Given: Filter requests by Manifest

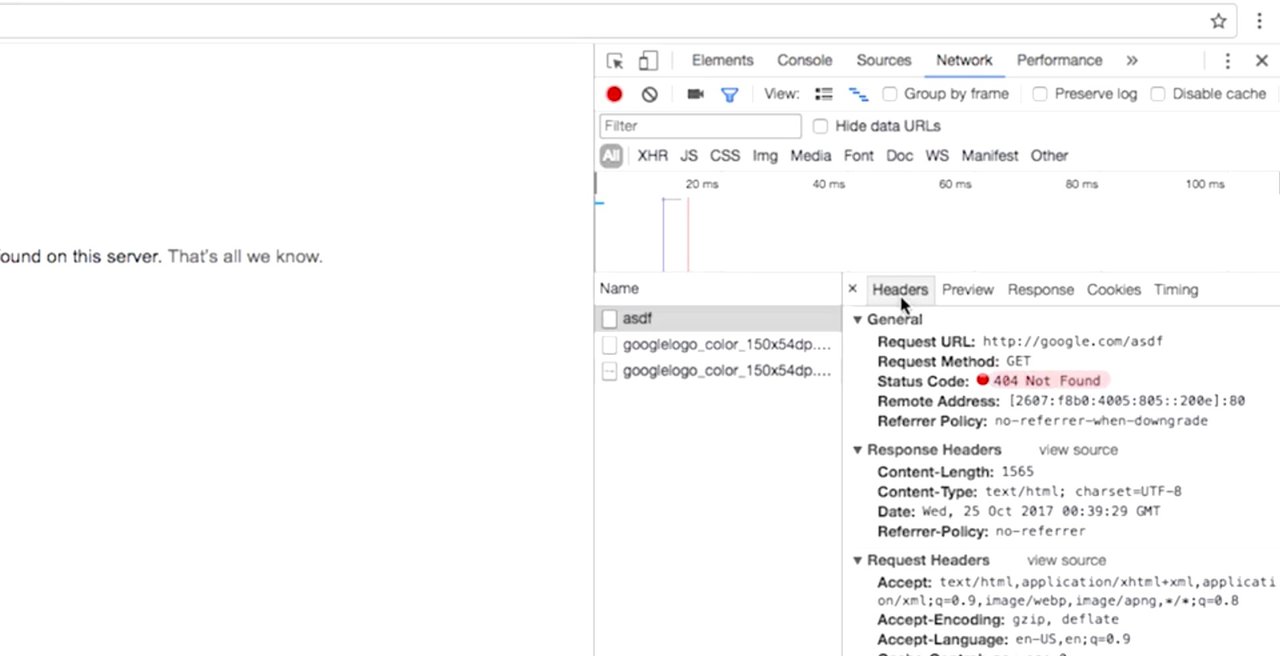Looking at the screenshot, I should click(990, 156).
